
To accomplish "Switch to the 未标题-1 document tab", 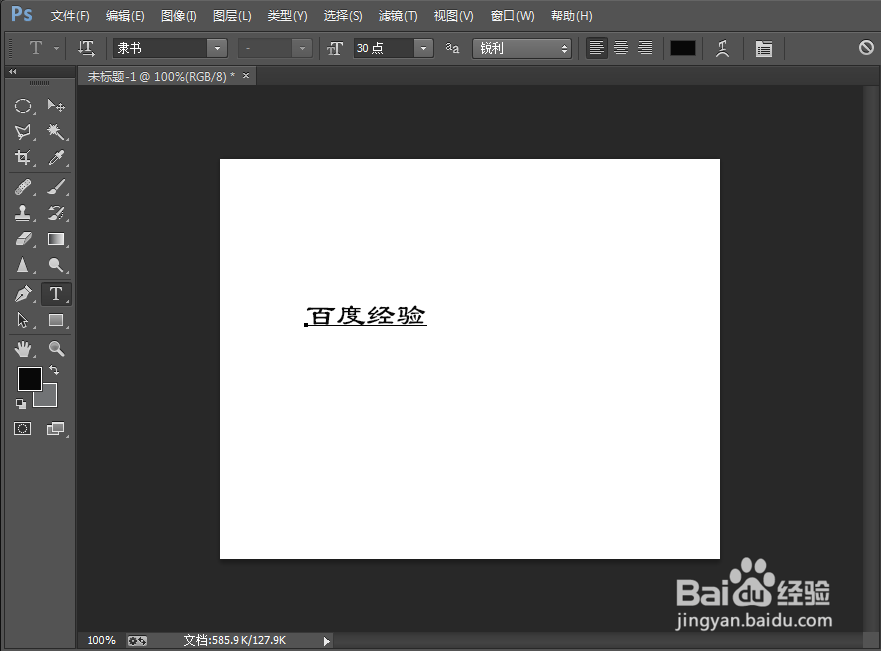I will coord(161,76).
